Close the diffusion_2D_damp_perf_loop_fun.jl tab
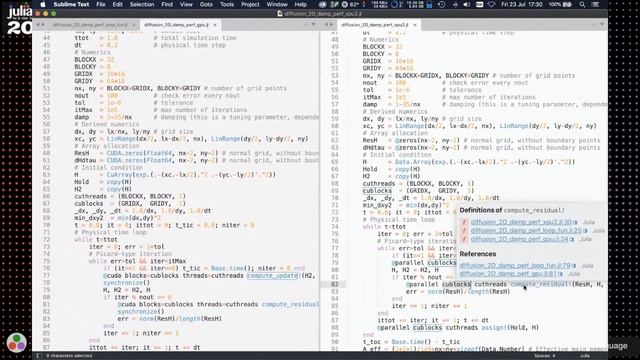 [133, 25]
